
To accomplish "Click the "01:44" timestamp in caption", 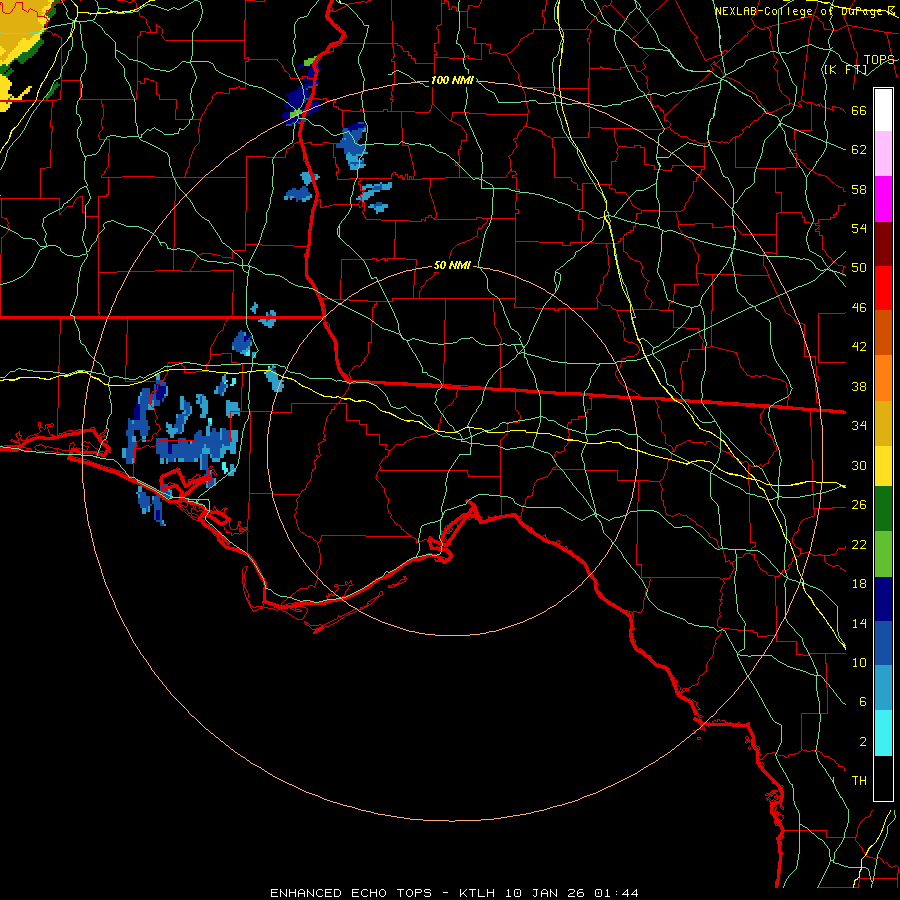I will (x=616, y=893).
